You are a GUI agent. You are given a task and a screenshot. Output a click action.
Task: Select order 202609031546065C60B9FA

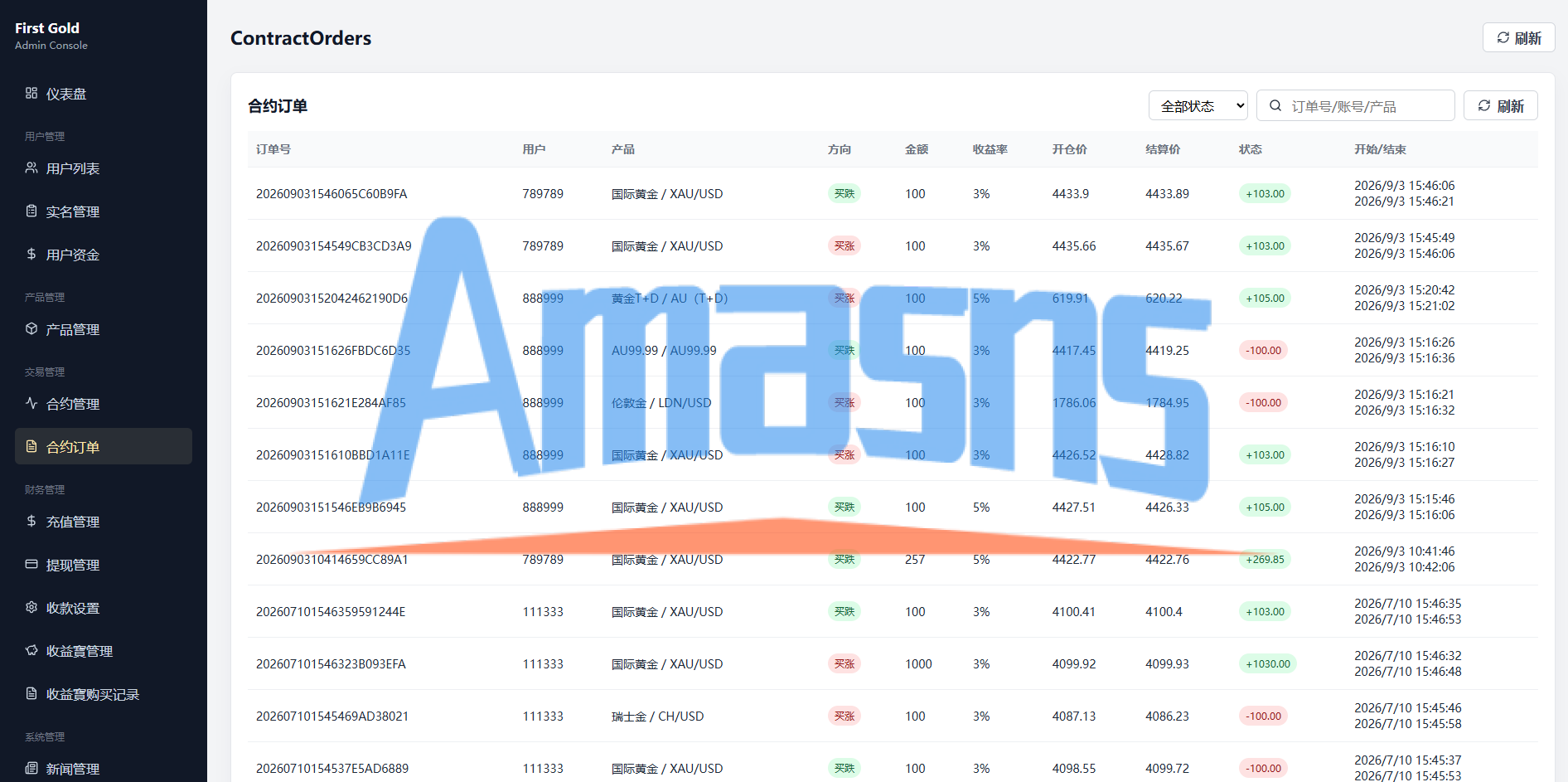[332, 193]
